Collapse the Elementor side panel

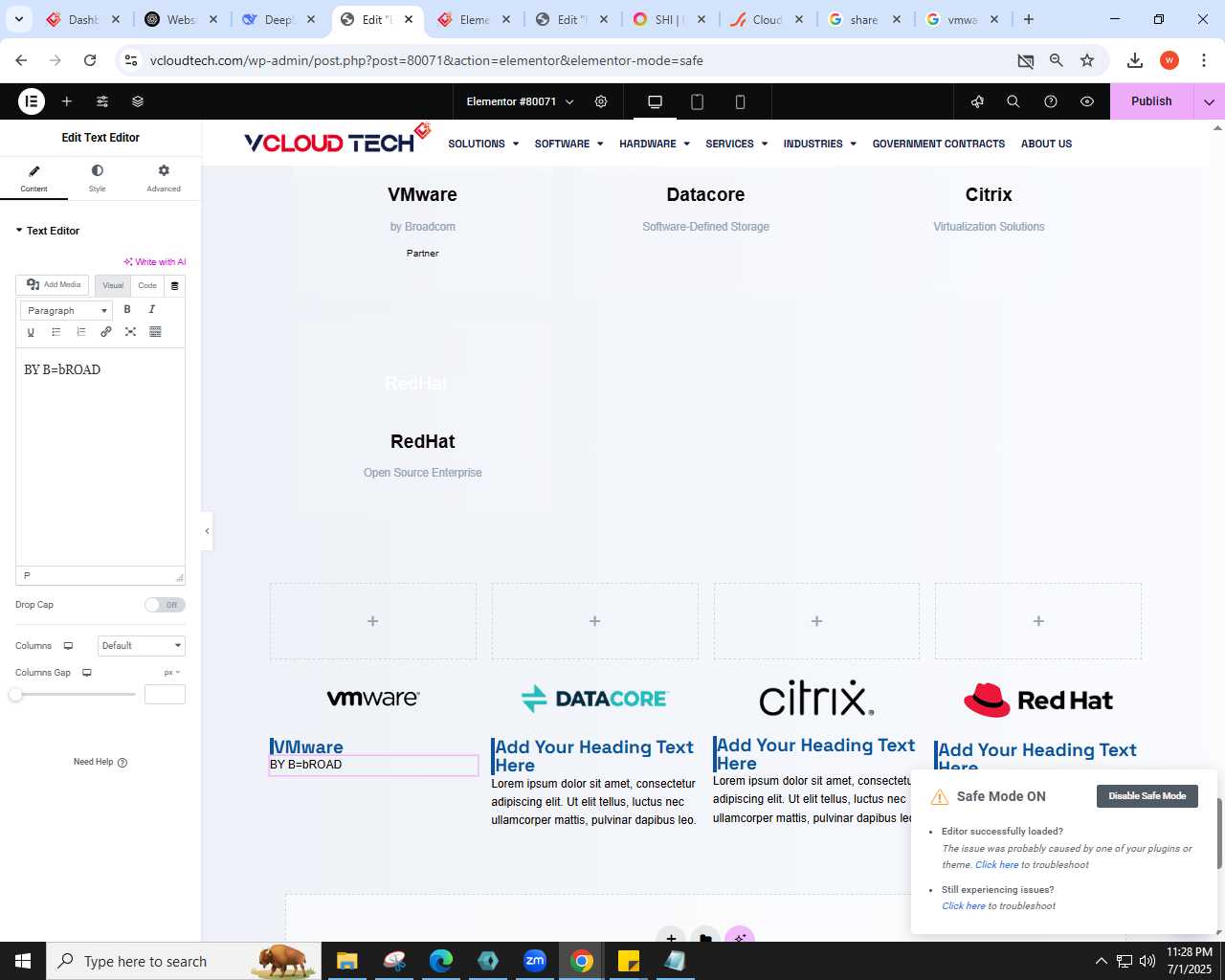207,531
